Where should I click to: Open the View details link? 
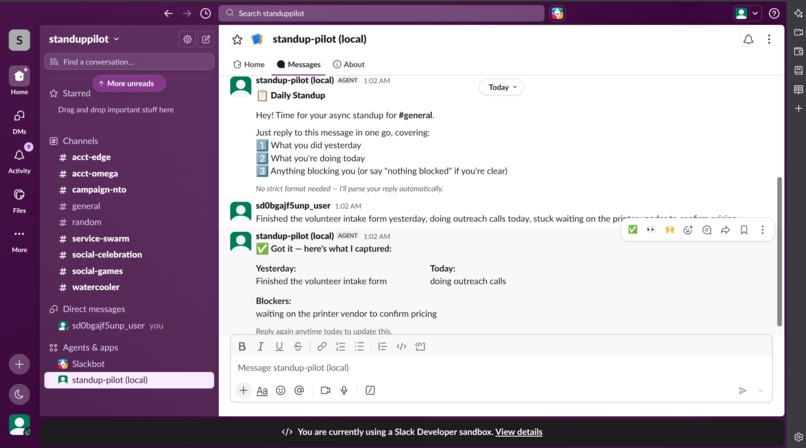click(x=519, y=432)
